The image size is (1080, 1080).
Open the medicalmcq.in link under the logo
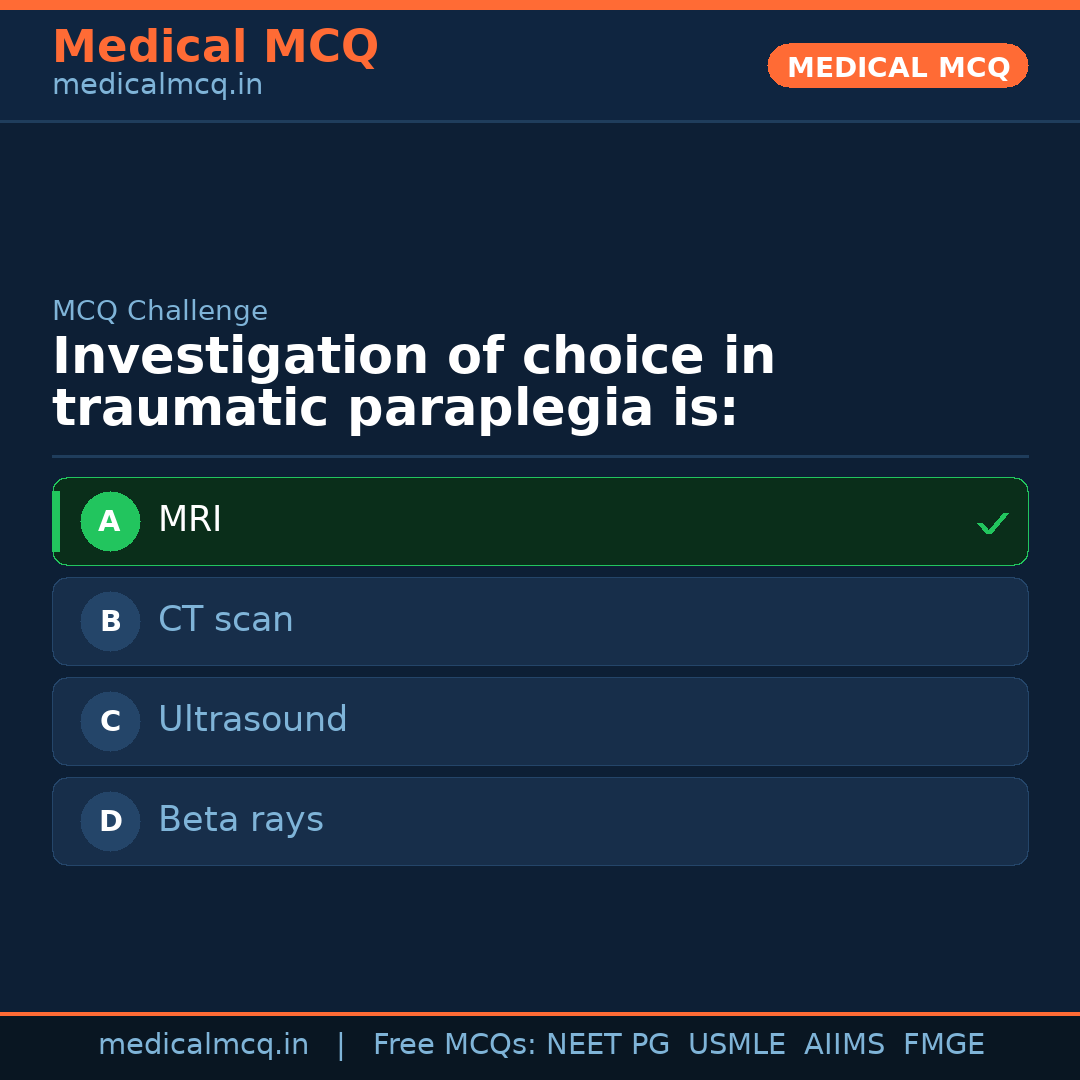(x=157, y=84)
